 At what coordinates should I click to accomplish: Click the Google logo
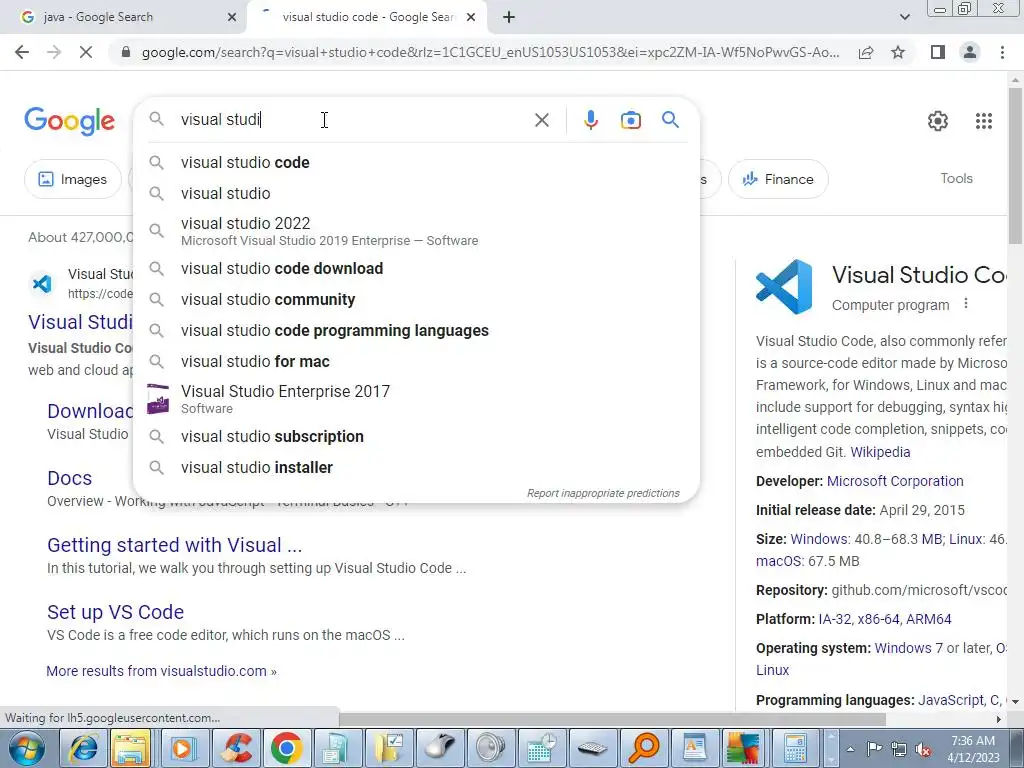pyautogui.click(x=70, y=121)
